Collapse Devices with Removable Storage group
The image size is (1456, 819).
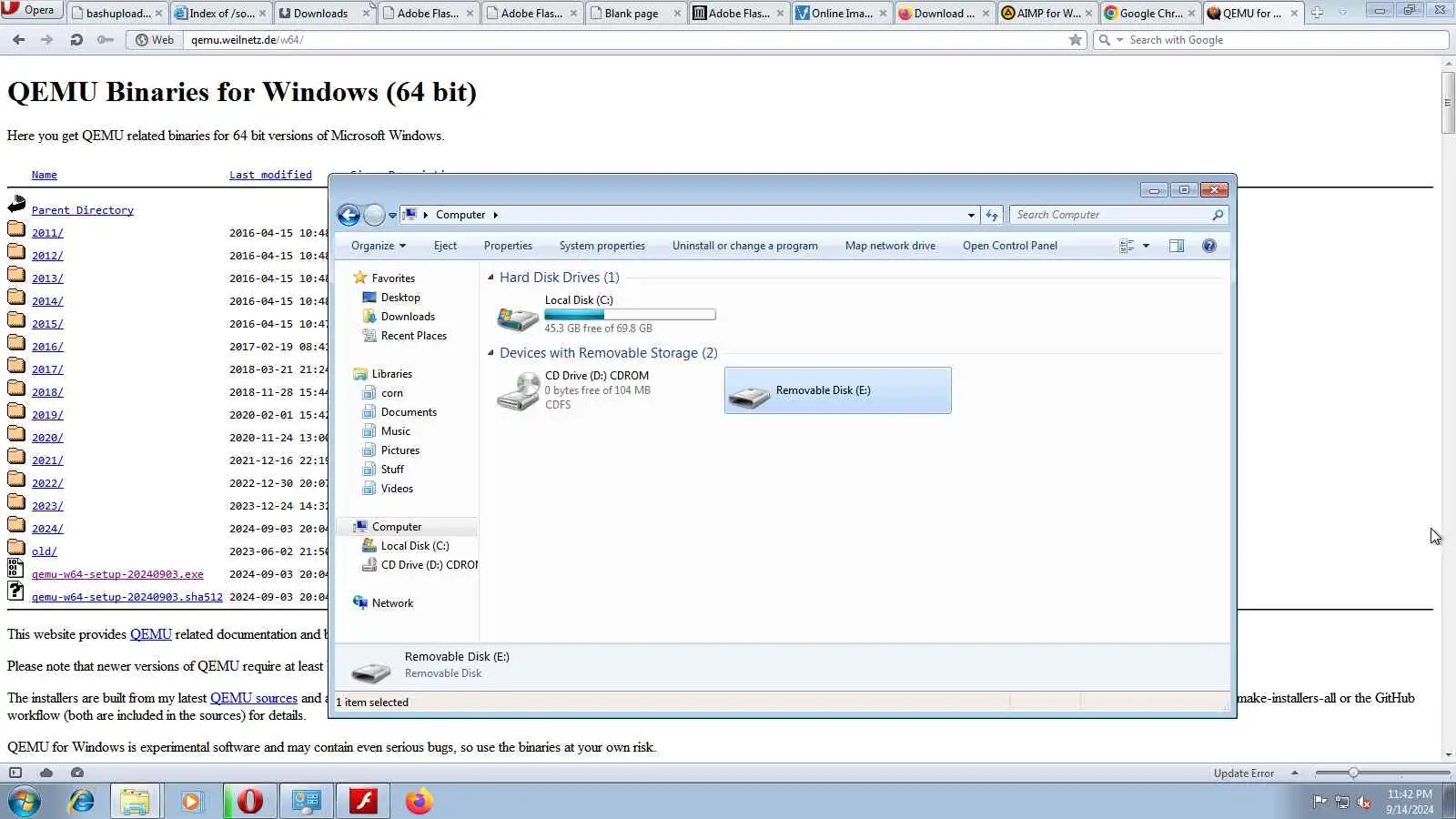coord(491,353)
